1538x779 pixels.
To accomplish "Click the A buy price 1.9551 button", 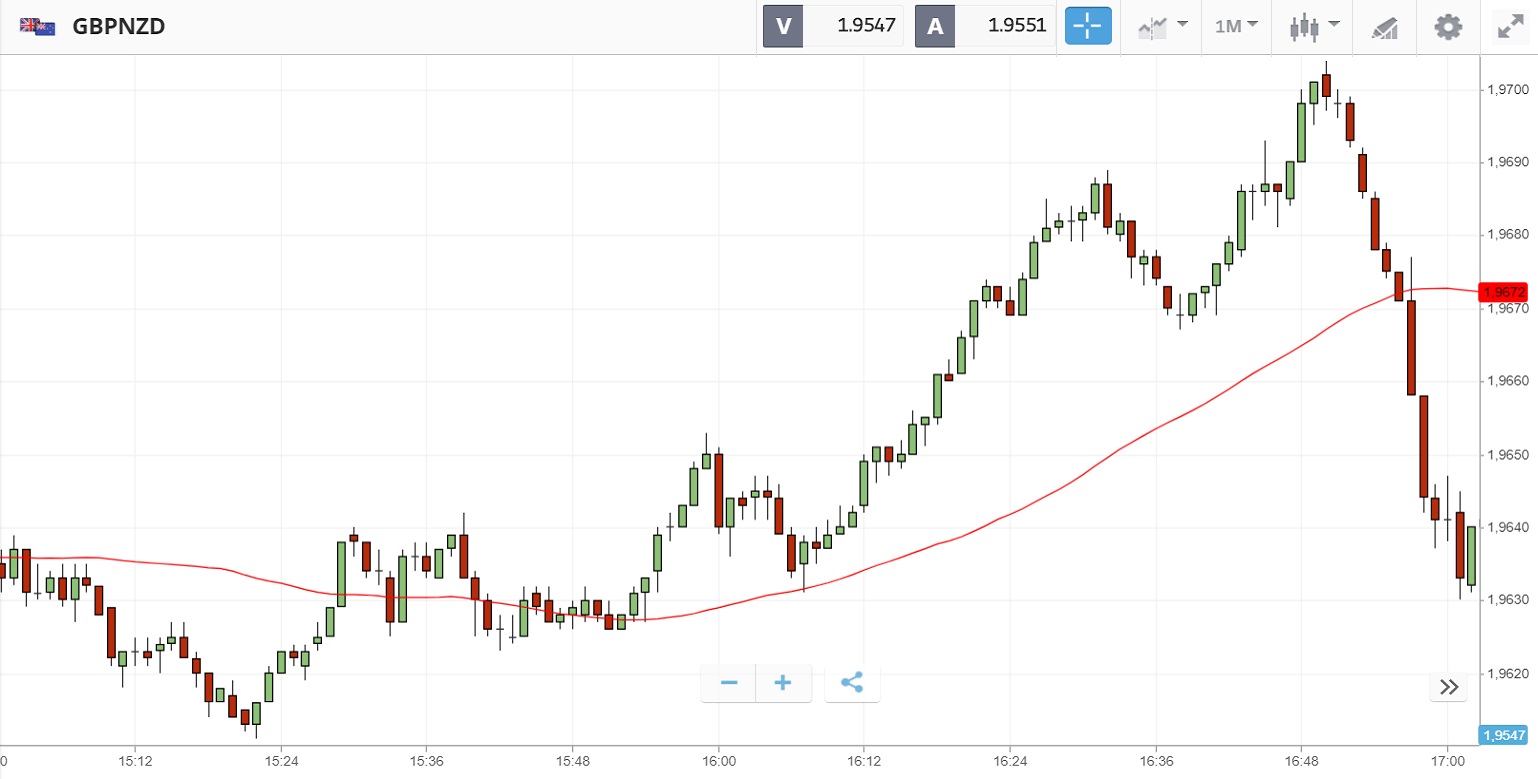I will (985, 26).
